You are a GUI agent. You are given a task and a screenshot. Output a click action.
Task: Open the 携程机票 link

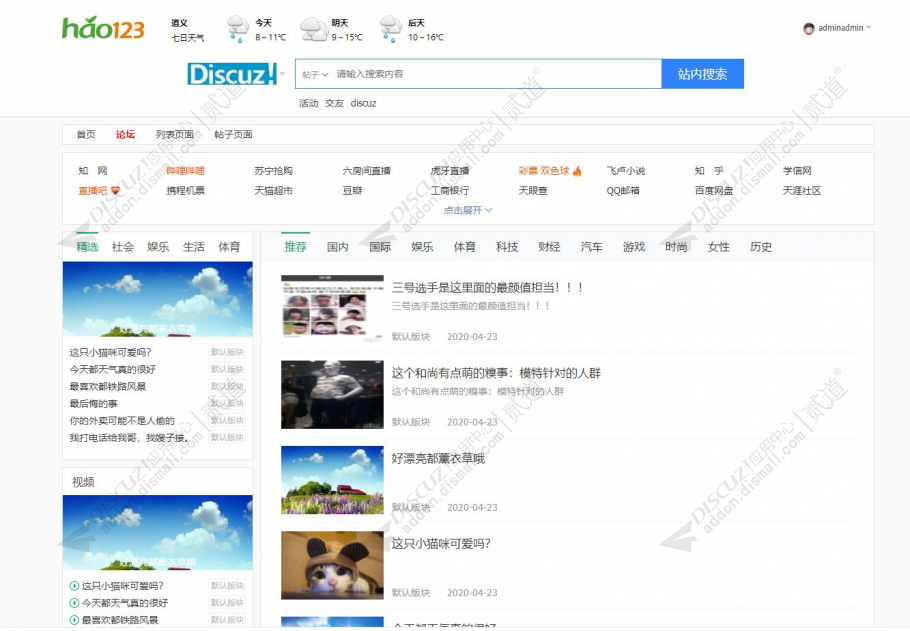click(186, 190)
